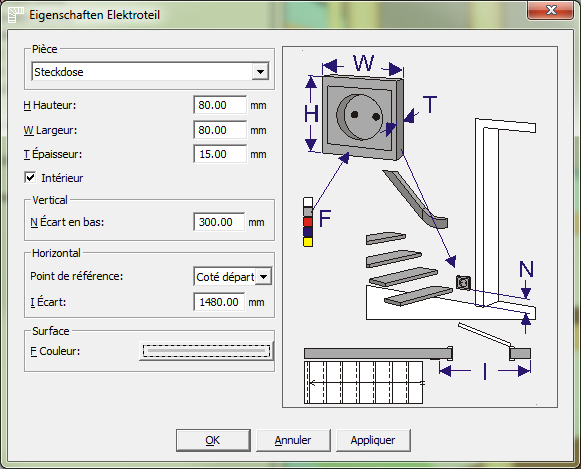
Task: Open the Pièce dropdown arrow
Action: click(x=260, y=71)
